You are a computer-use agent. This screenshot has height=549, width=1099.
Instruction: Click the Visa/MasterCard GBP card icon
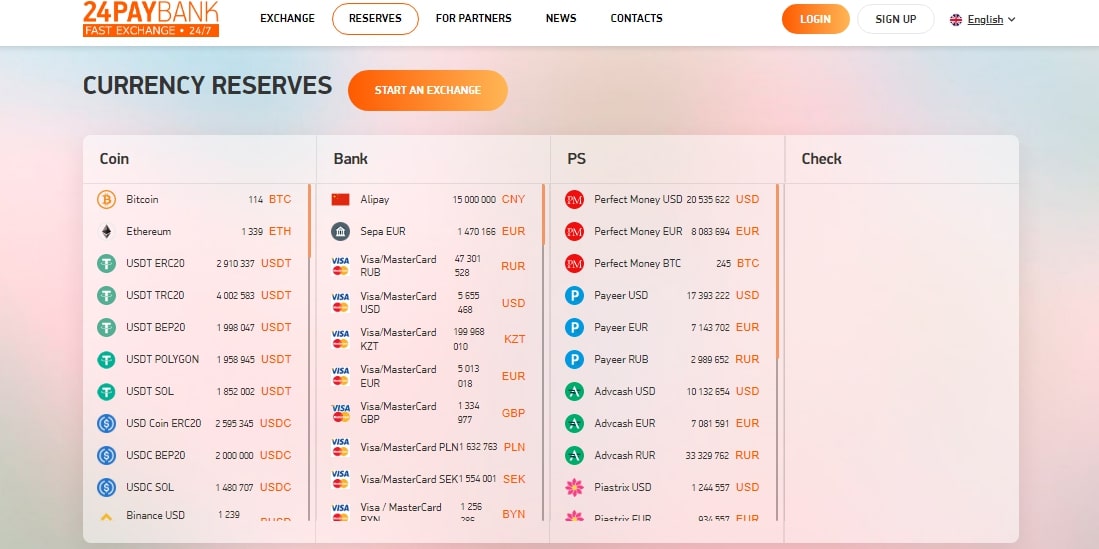341,413
